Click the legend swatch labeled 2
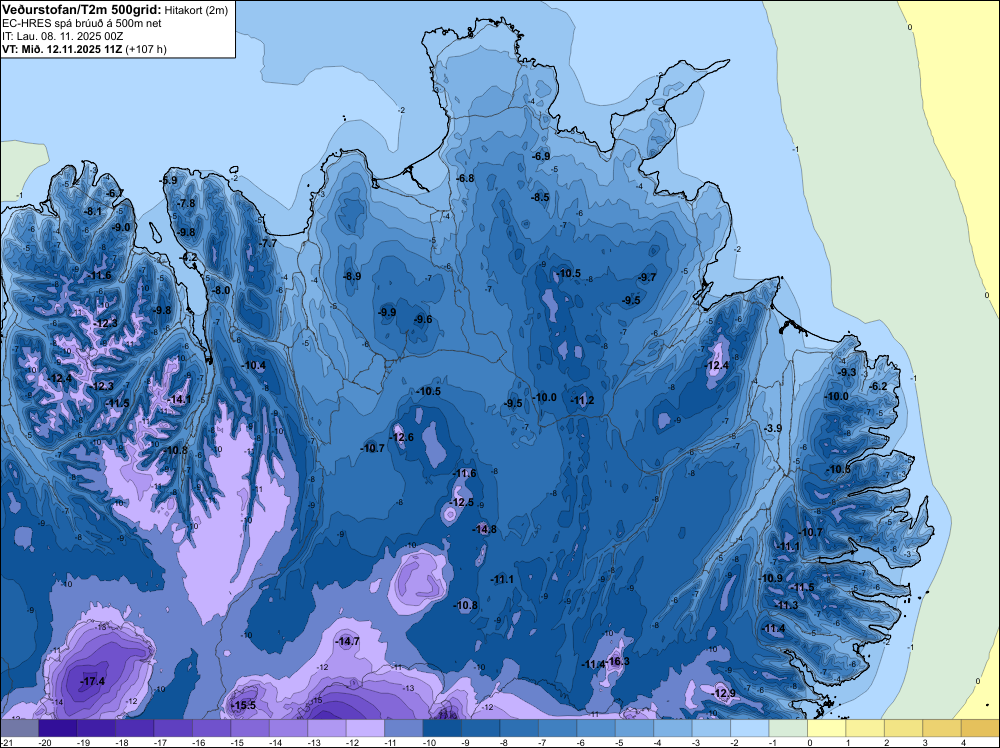The image size is (1000, 748). tap(903, 728)
